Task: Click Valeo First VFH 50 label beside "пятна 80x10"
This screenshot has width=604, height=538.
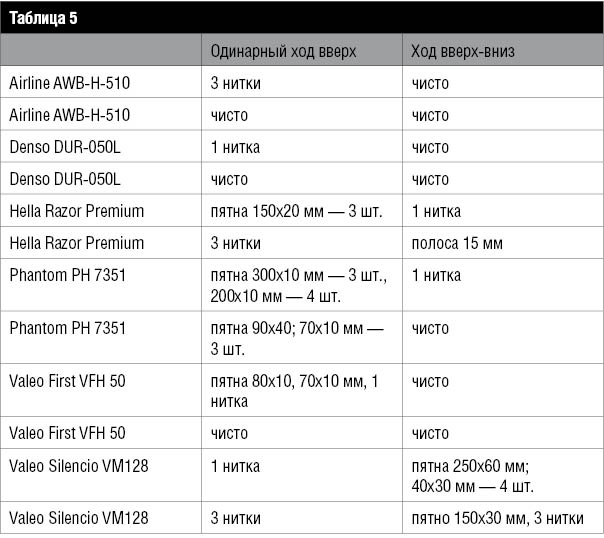Action: (67, 381)
